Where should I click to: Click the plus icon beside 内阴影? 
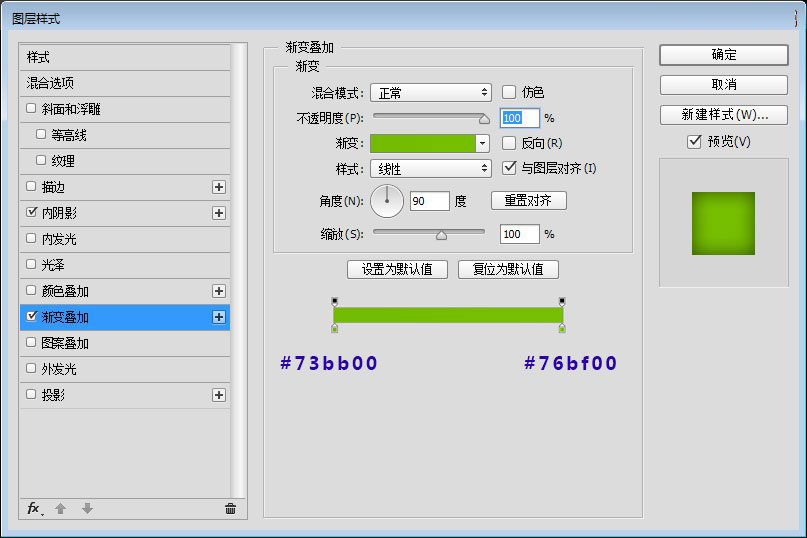click(x=219, y=213)
